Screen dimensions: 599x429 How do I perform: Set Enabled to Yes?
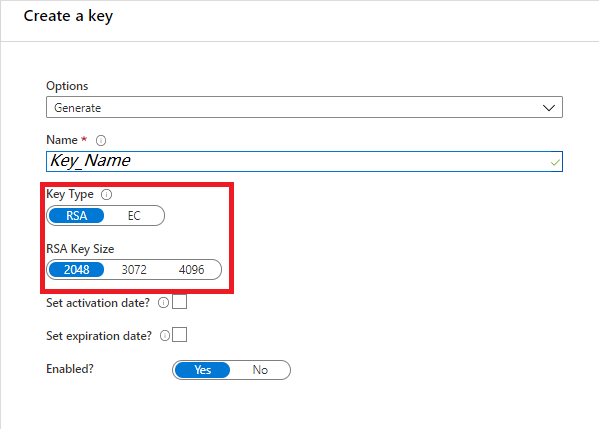pos(202,370)
